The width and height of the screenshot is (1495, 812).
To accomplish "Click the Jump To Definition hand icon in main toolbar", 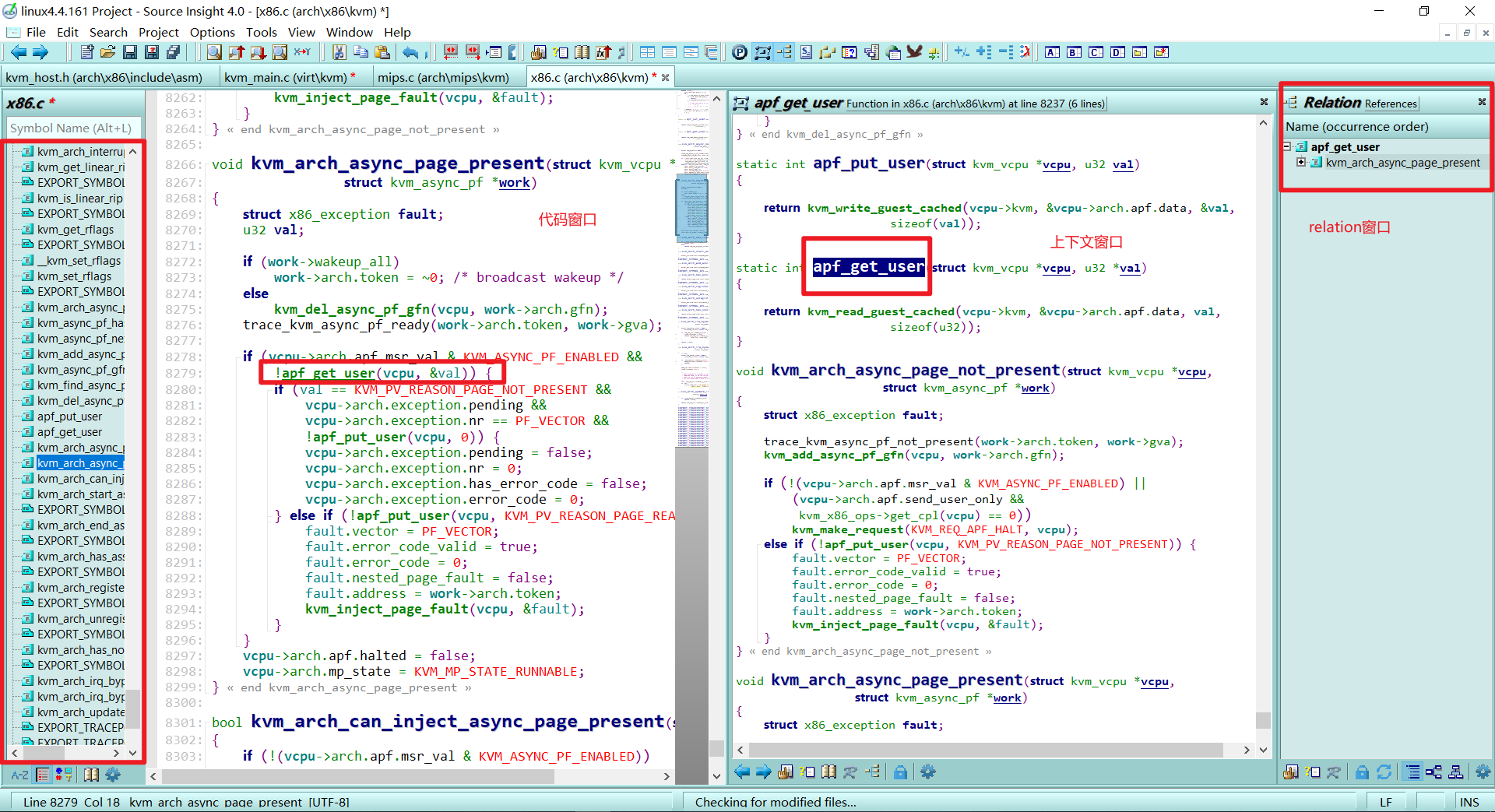I will [538, 52].
